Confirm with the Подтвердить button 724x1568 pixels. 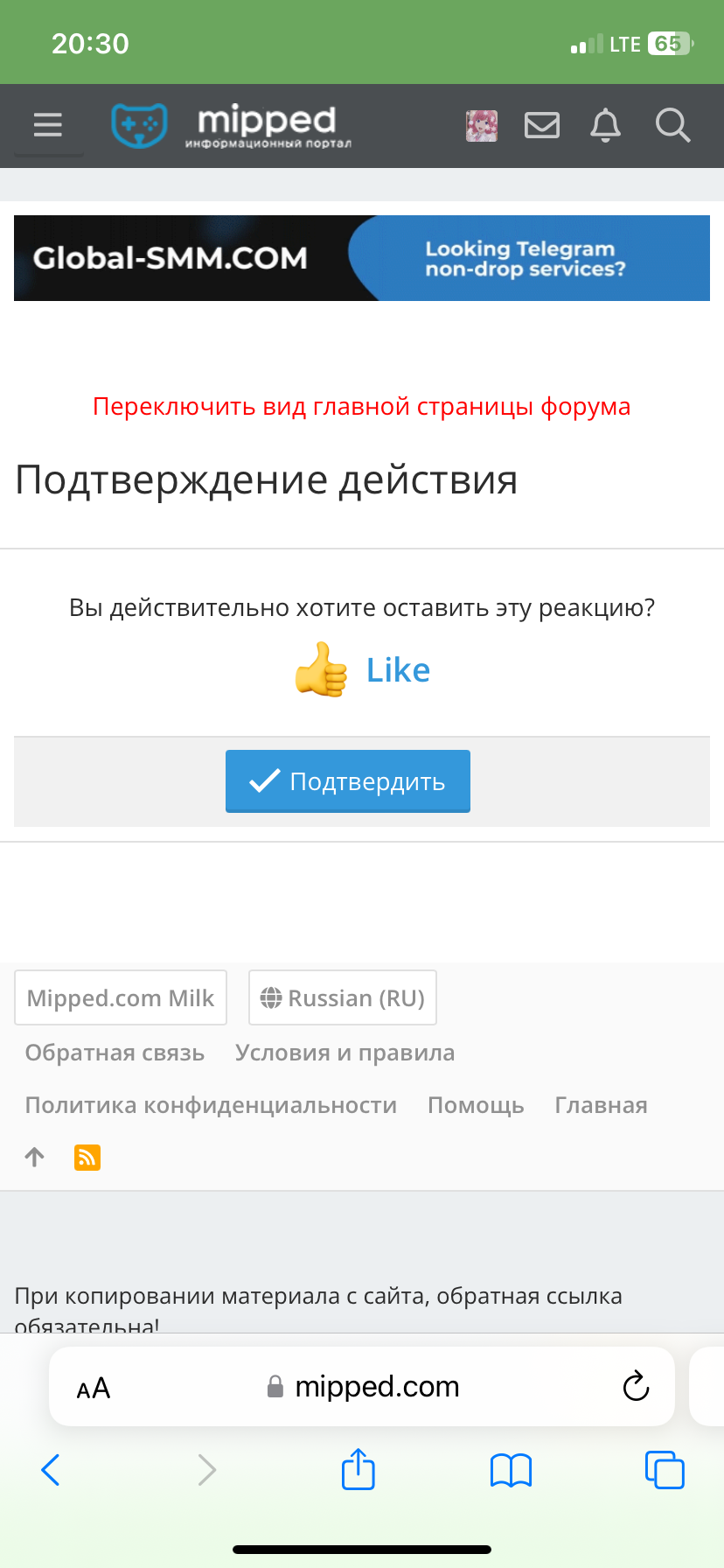point(348,781)
